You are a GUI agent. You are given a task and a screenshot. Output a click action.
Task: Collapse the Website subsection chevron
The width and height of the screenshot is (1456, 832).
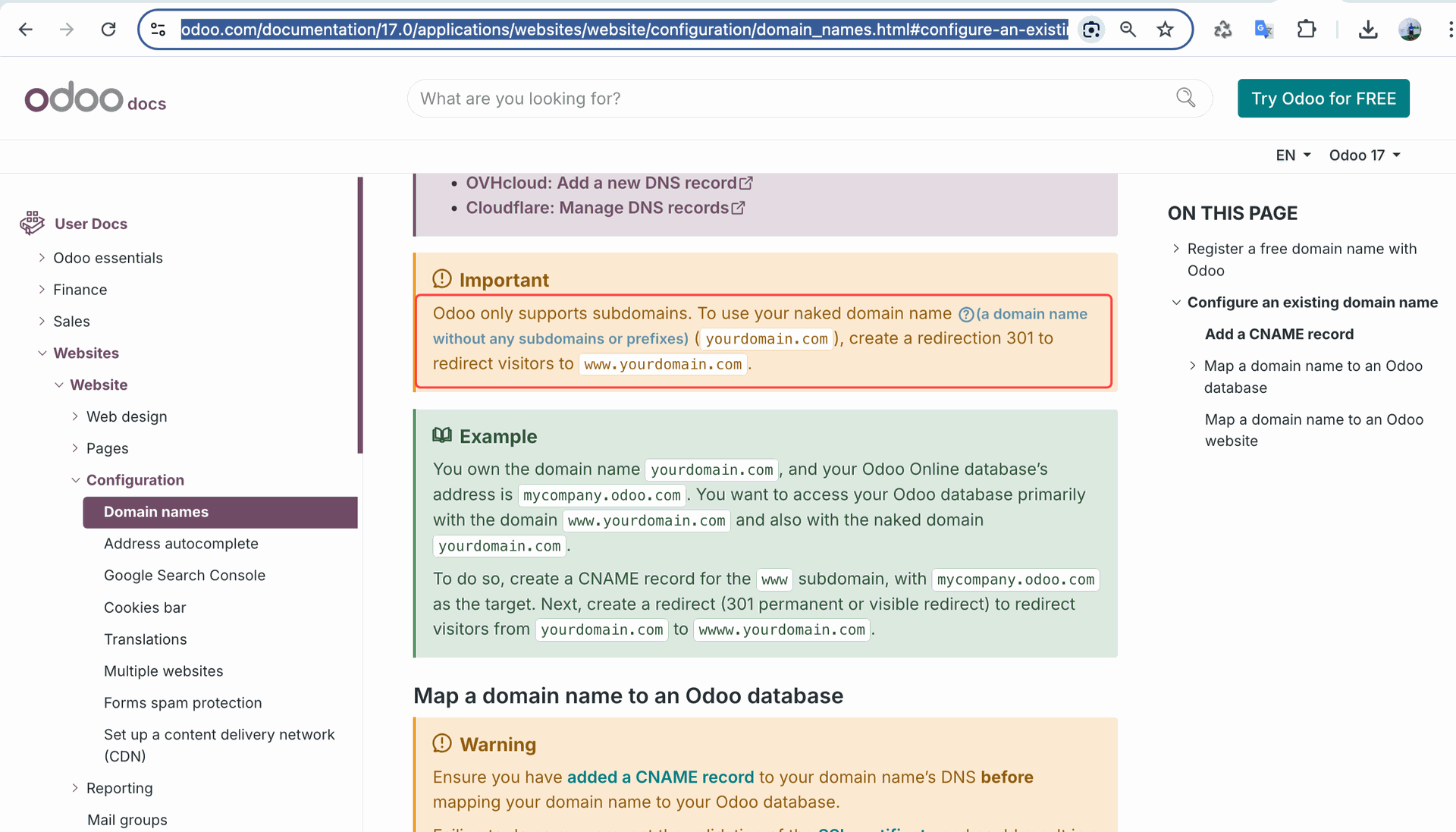(x=58, y=385)
